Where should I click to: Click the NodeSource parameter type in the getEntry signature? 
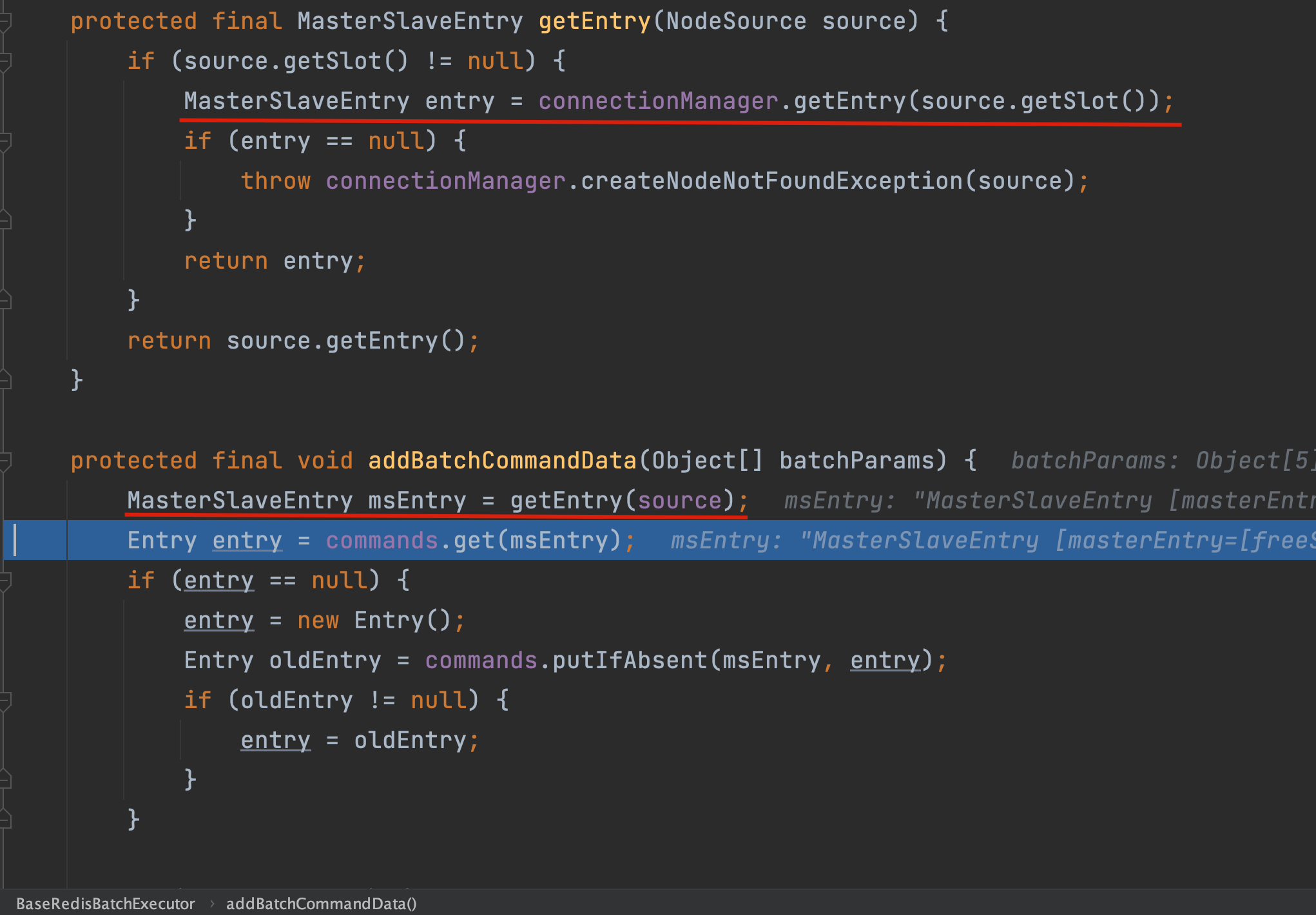pyautogui.click(x=735, y=21)
